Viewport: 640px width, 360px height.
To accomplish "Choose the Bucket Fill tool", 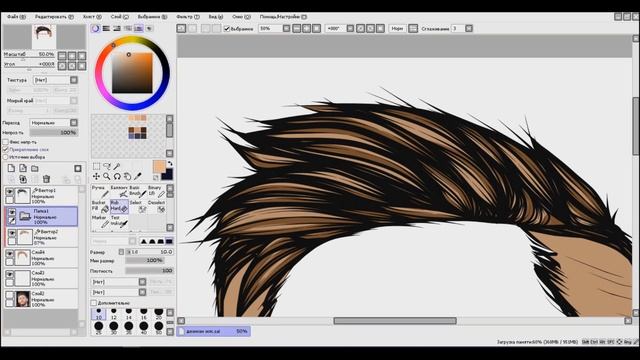I will pyautogui.click(x=100, y=206).
